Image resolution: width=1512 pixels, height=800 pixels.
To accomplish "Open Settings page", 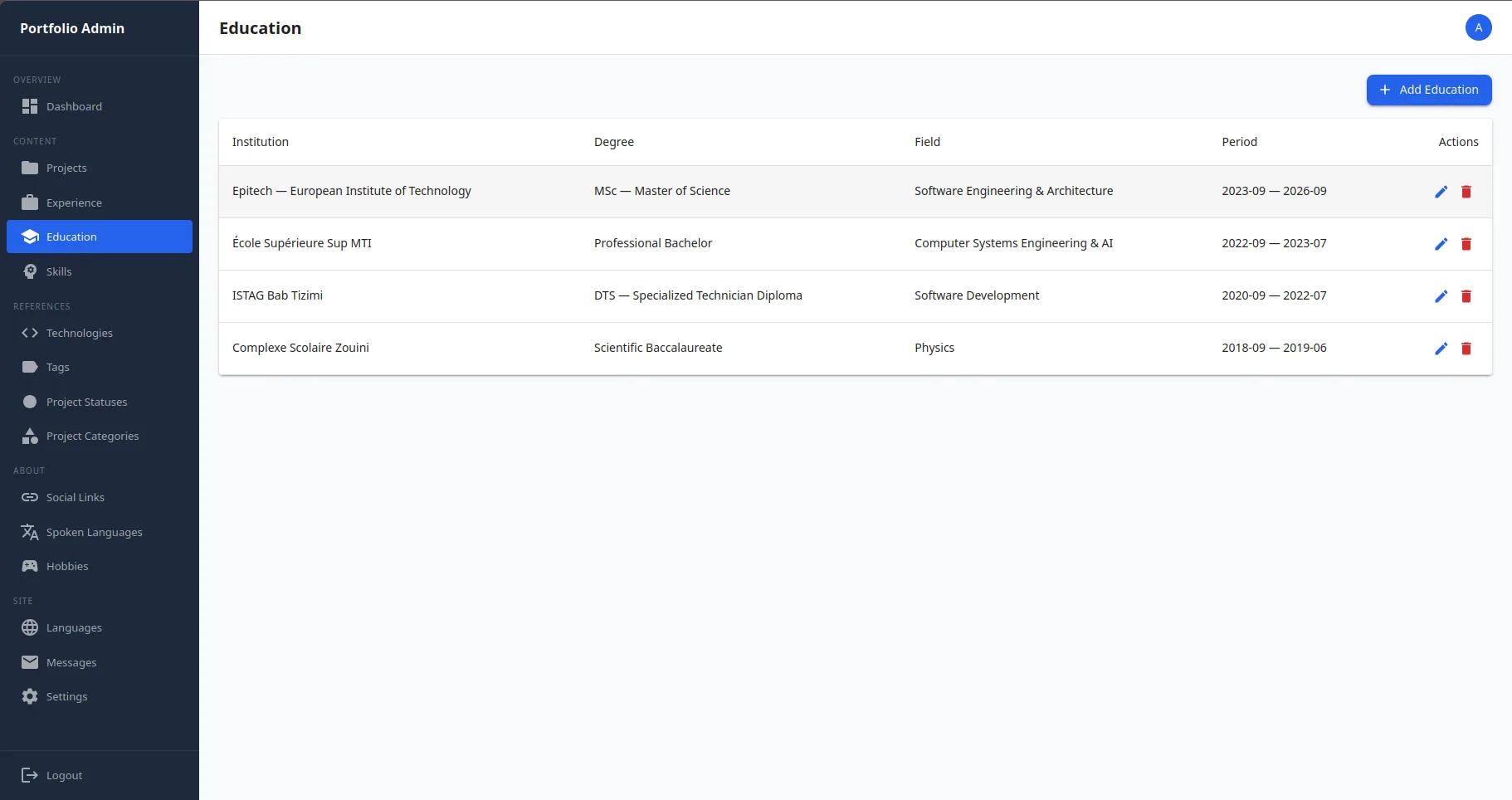I will pyautogui.click(x=100, y=696).
